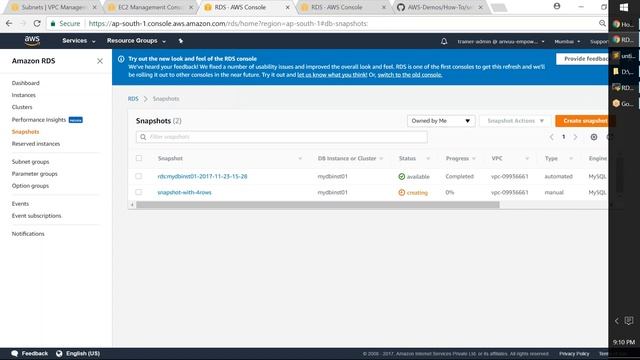Open Option groups in sidebar
This screenshot has height=360, width=640.
click(x=30, y=186)
